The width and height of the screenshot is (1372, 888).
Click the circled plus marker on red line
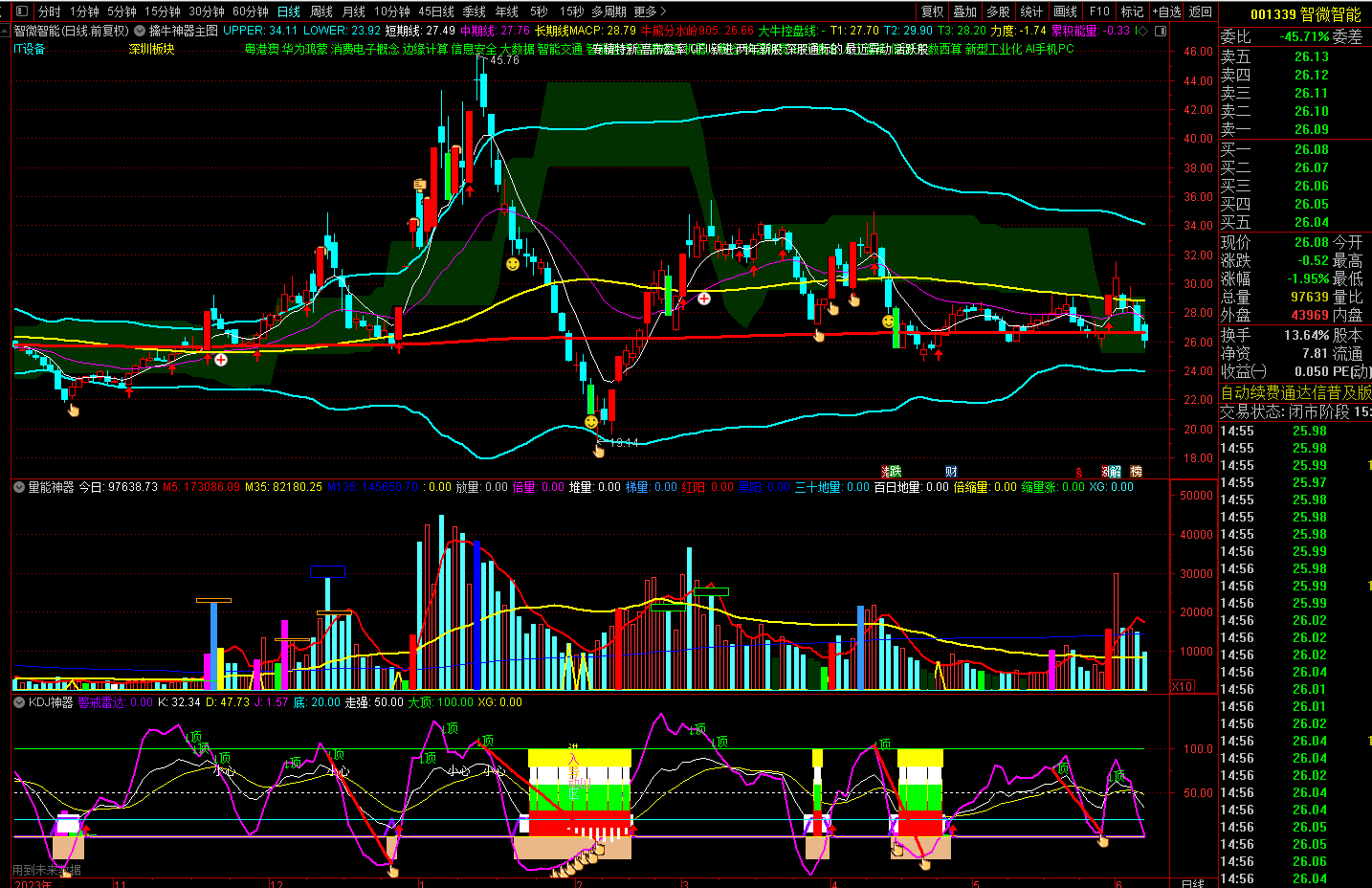(x=221, y=360)
